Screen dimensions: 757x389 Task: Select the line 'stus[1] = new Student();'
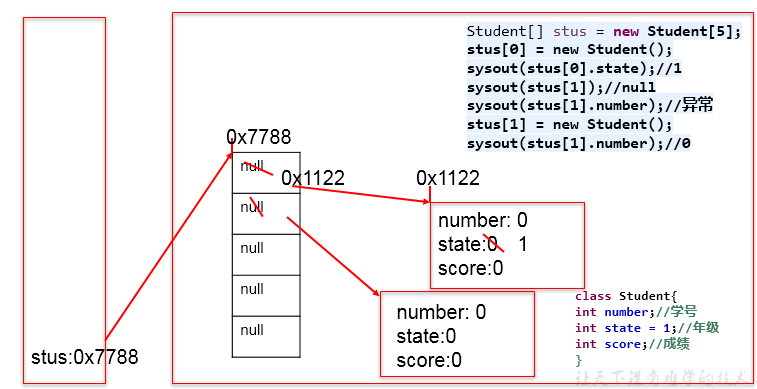coord(569,125)
